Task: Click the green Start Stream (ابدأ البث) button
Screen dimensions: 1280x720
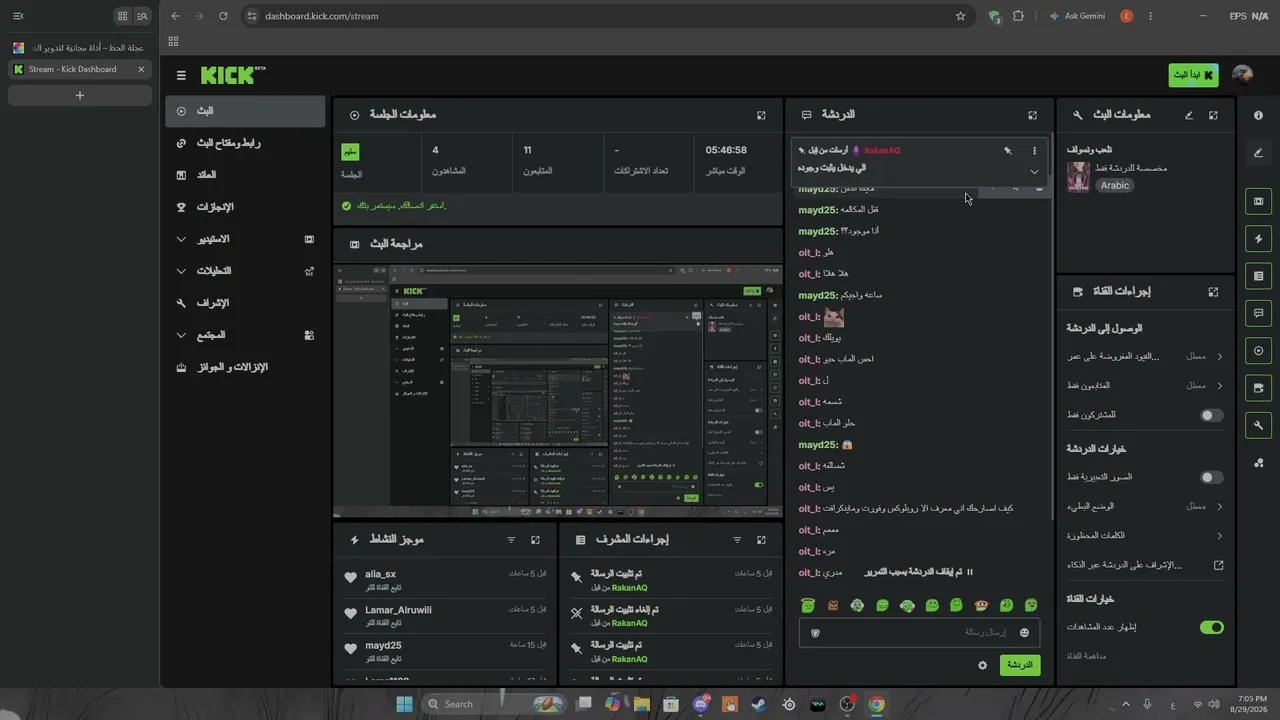Action: coord(1193,75)
